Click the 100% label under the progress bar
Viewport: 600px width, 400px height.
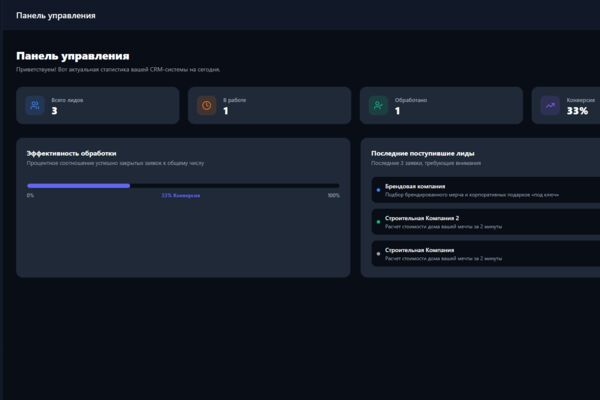333,196
